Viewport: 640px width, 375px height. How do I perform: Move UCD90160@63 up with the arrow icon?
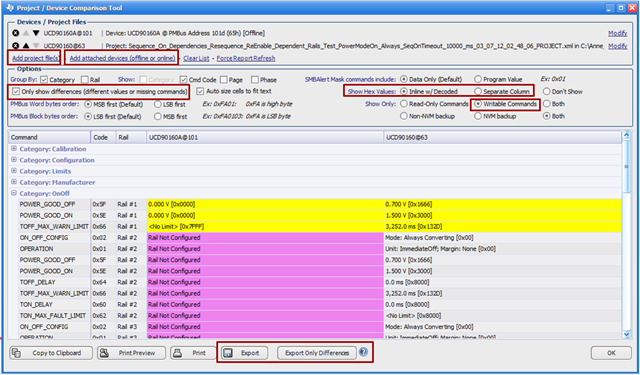click(x=25, y=46)
